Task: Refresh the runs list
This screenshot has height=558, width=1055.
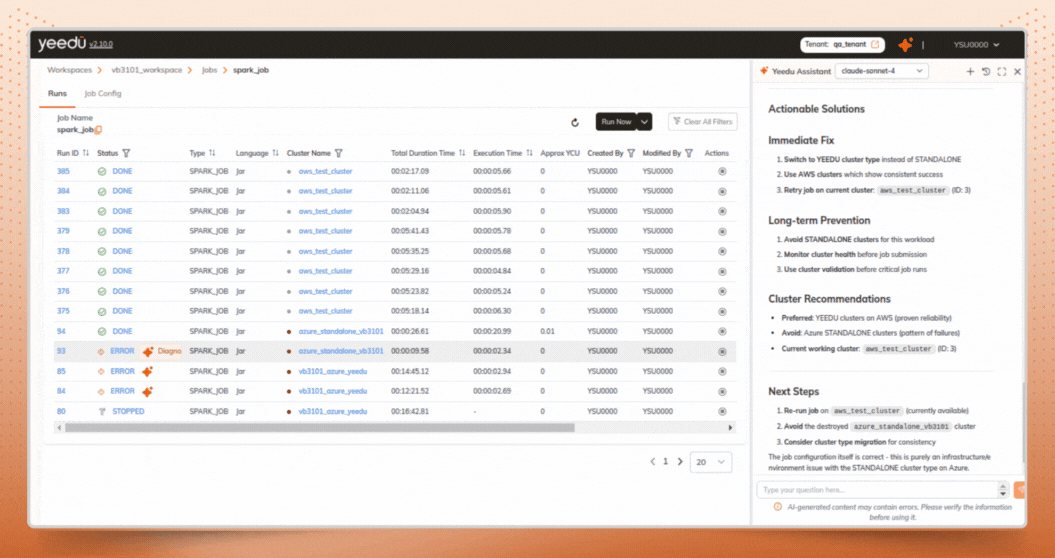Action: (575, 122)
